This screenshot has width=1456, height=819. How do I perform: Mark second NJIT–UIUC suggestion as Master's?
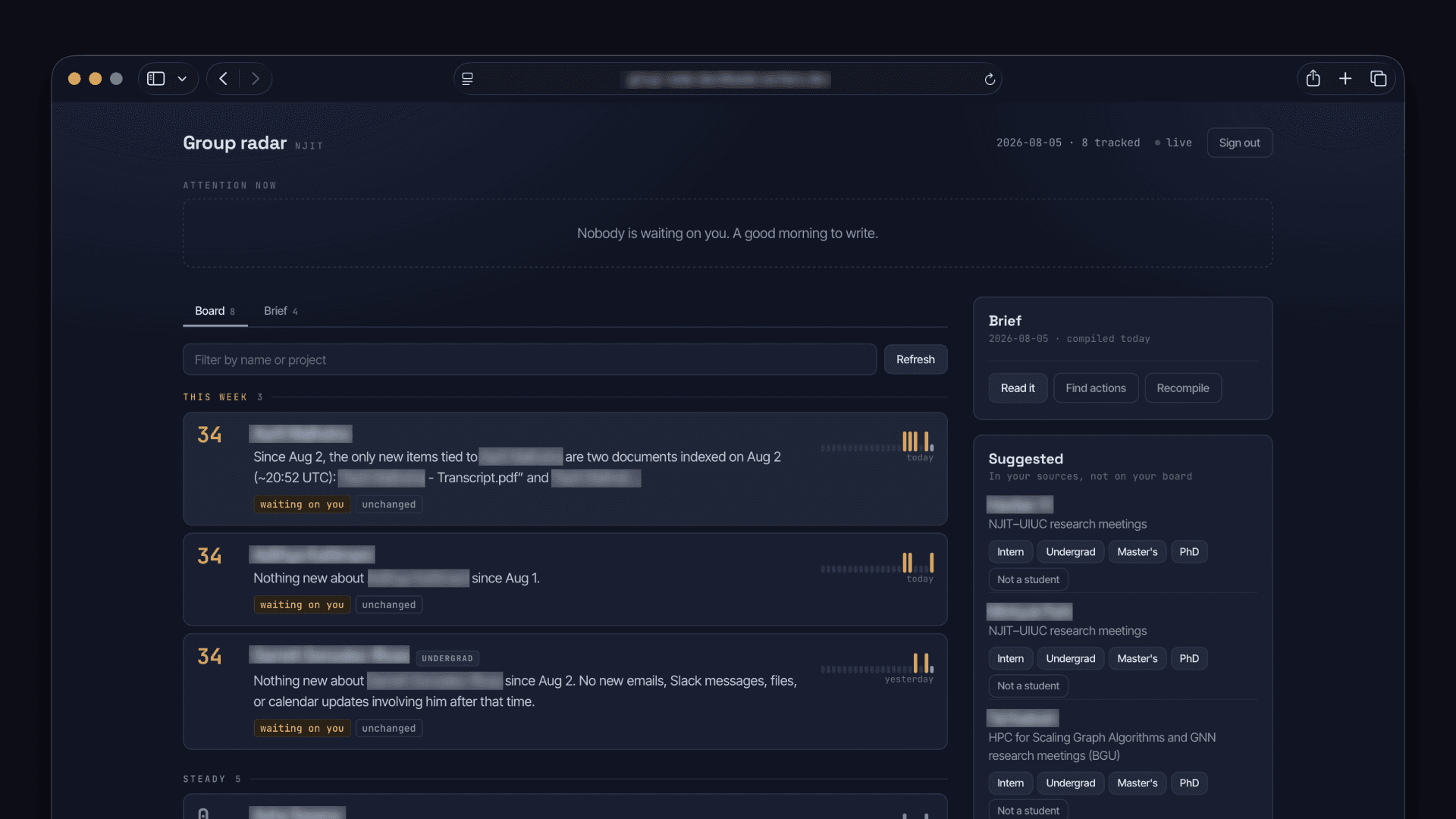point(1137,659)
